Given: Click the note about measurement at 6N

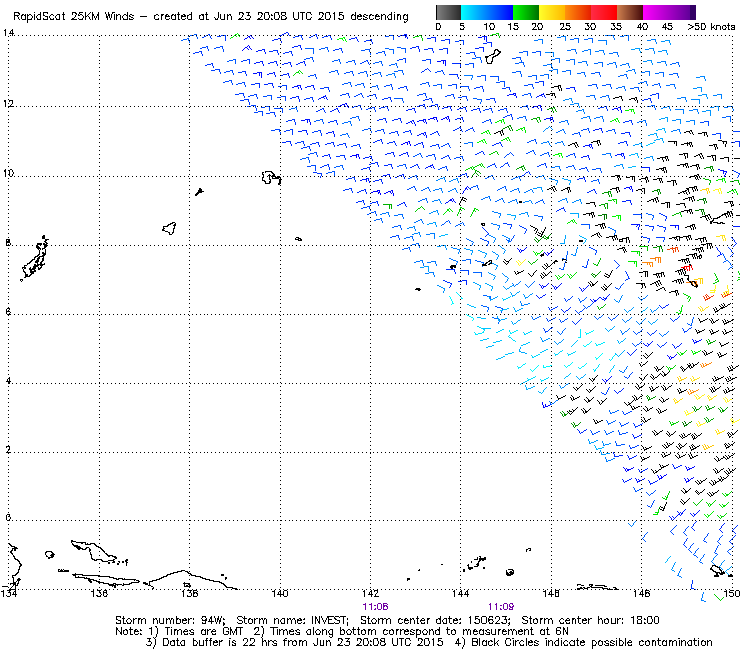Looking at the screenshot, I should click(x=411, y=631).
